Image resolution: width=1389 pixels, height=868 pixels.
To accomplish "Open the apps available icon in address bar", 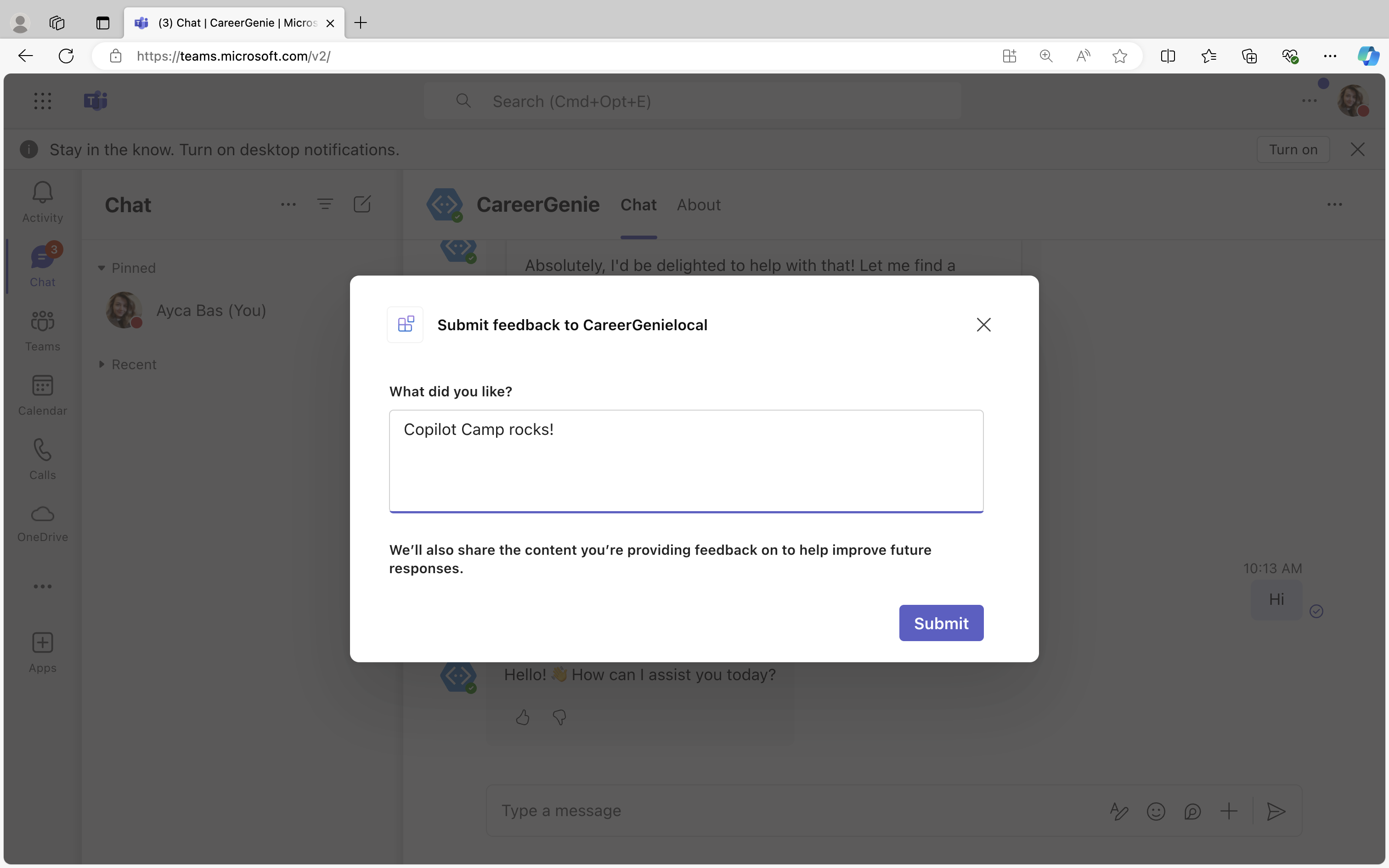I will point(1009,56).
